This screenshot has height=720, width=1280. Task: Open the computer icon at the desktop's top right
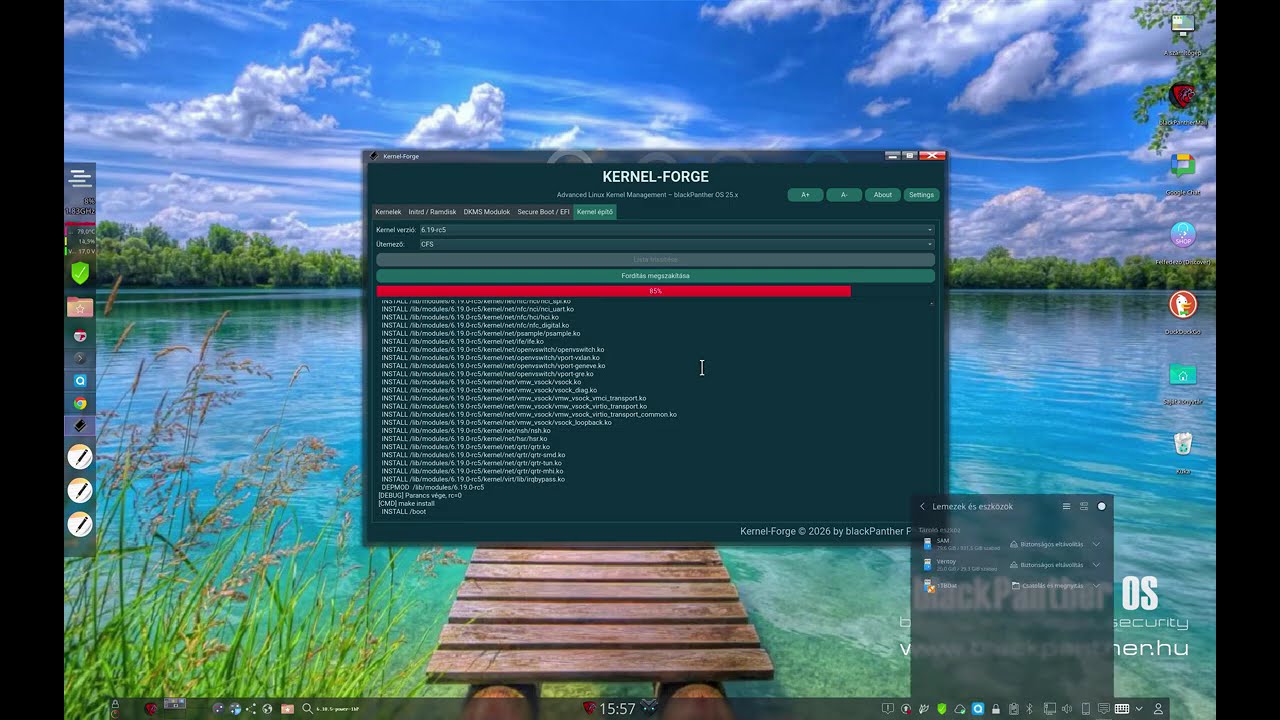pos(1183,28)
